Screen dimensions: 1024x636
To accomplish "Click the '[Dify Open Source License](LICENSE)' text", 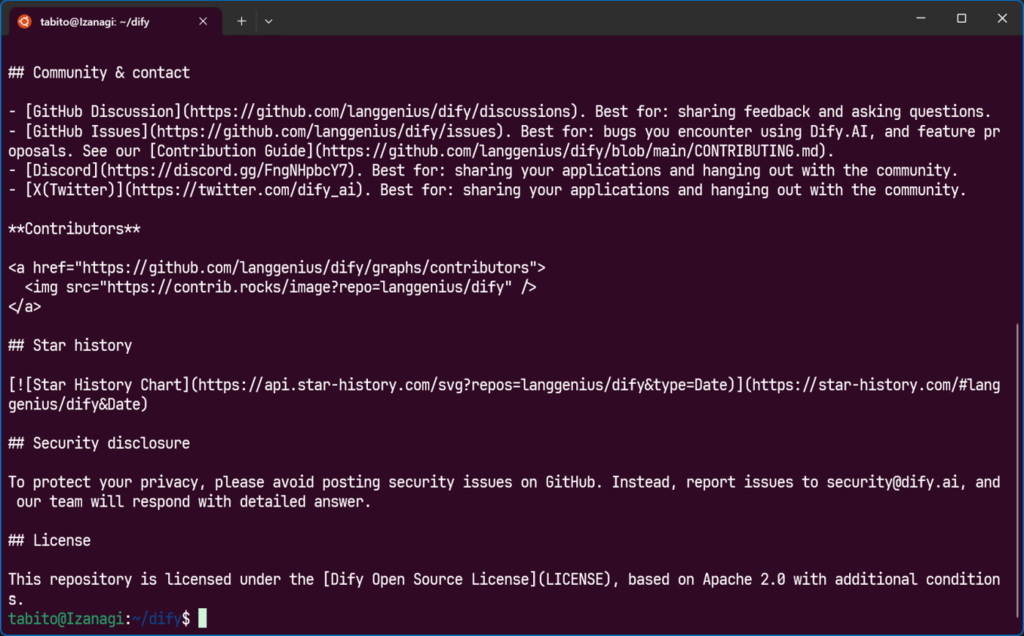I will [x=467, y=580].
